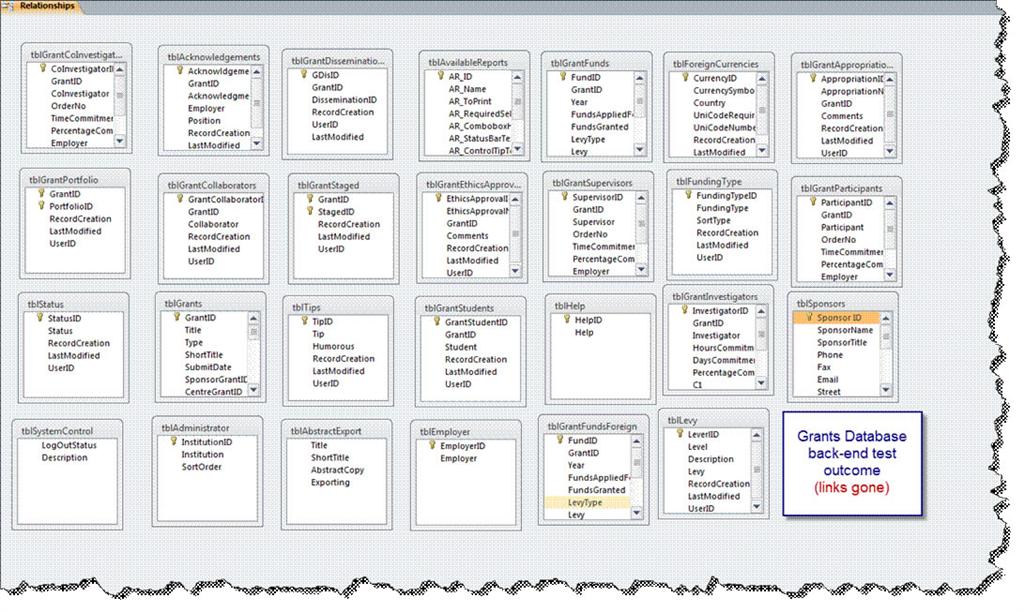Viewport: 1024px width, 612px height.
Task: Click the key icon beside TipID
Action: [x=304, y=321]
